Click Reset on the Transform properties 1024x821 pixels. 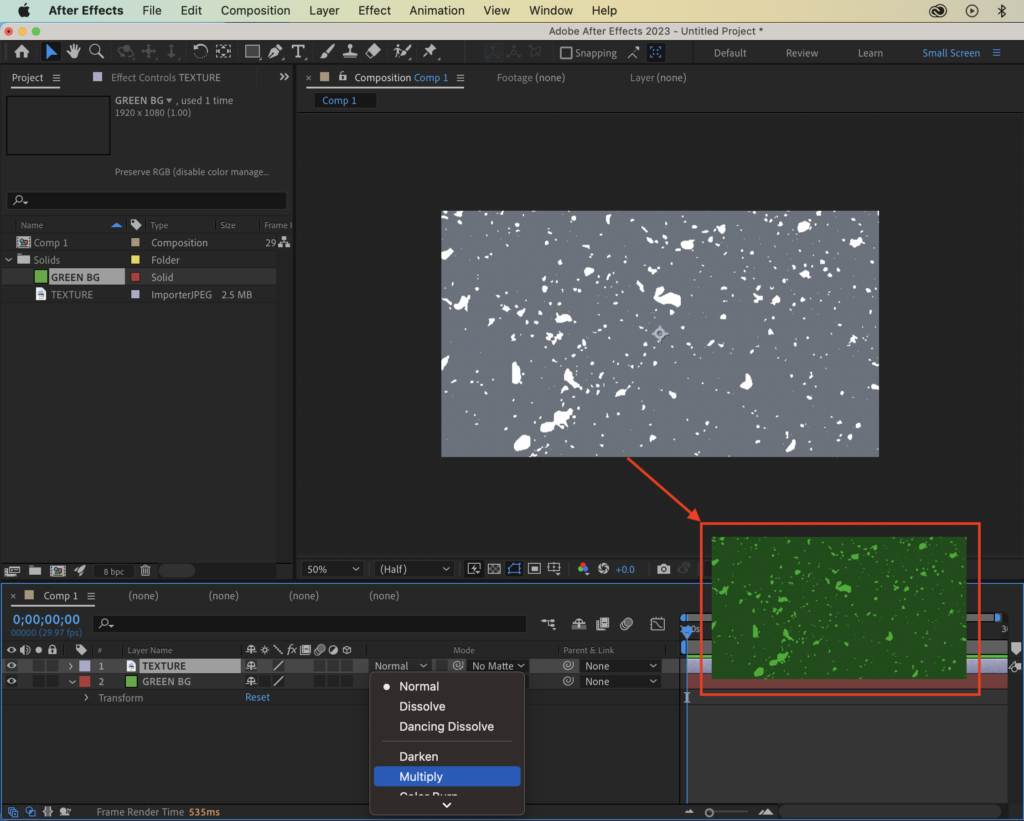coord(257,697)
